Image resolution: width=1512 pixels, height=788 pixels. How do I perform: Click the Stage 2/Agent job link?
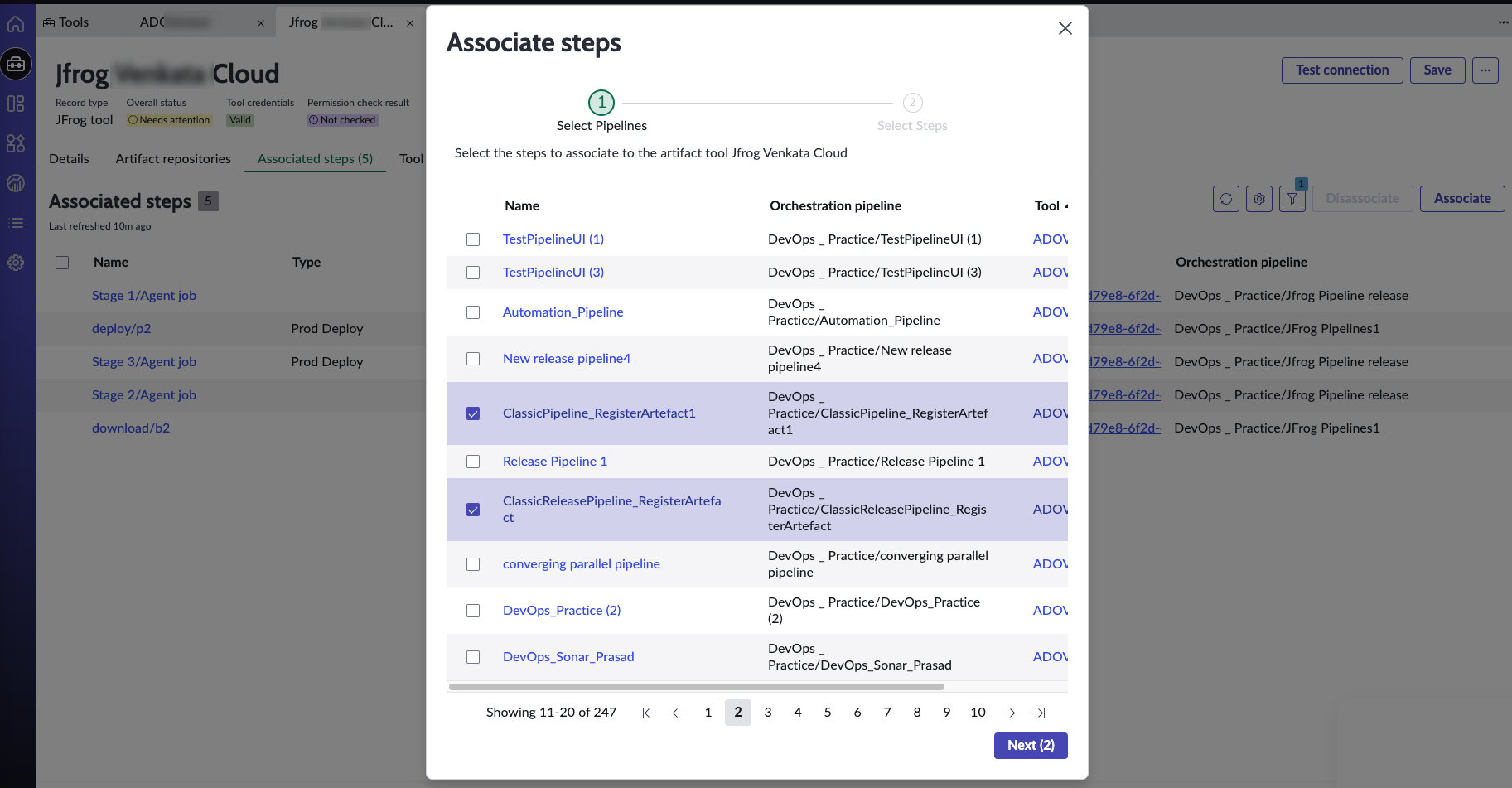pos(144,395)
